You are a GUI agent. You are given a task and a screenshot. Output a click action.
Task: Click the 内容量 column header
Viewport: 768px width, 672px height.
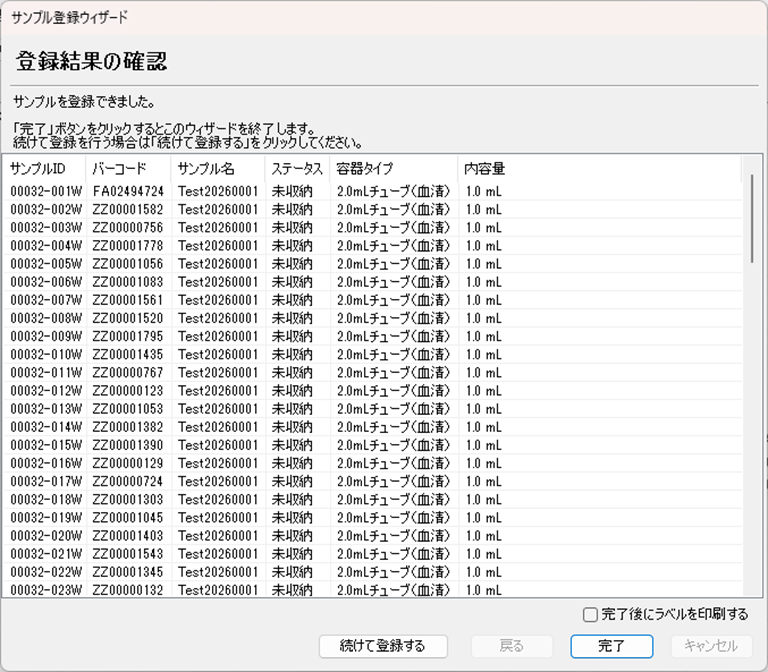pos(485,169)
